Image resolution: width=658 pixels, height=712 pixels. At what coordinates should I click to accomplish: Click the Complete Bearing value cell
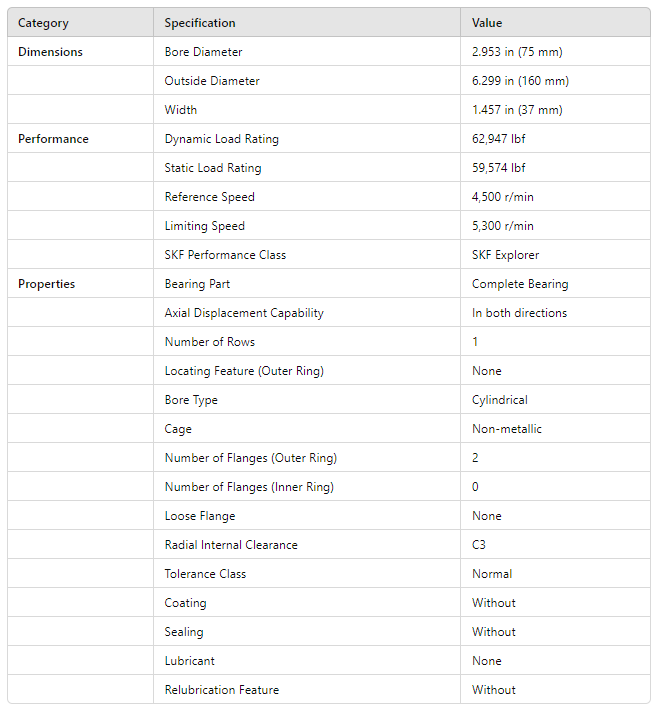(519, 284)
